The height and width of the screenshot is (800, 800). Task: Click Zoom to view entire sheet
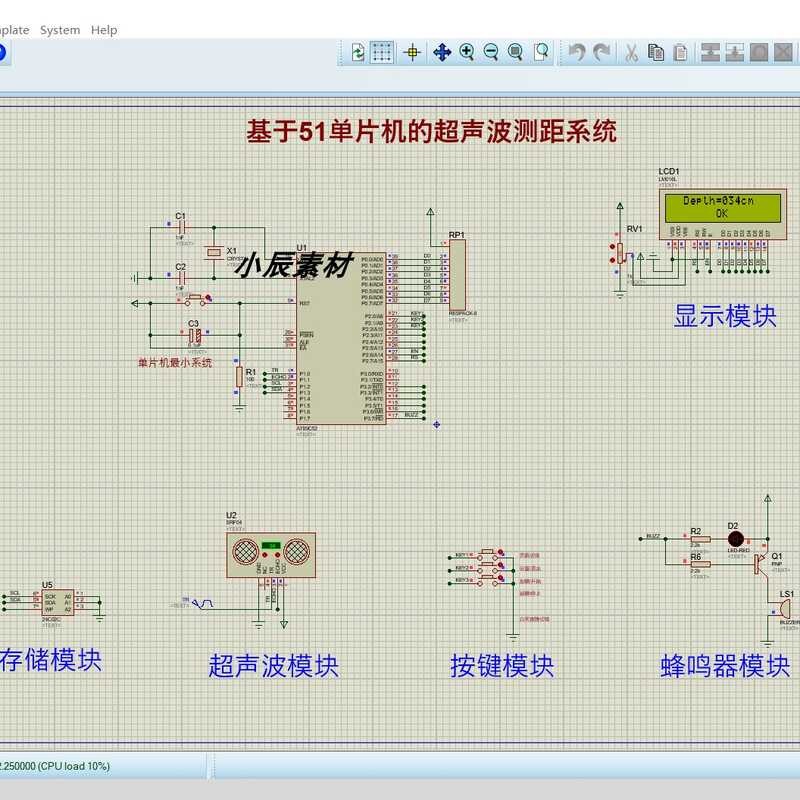click(x=516, y=53)
